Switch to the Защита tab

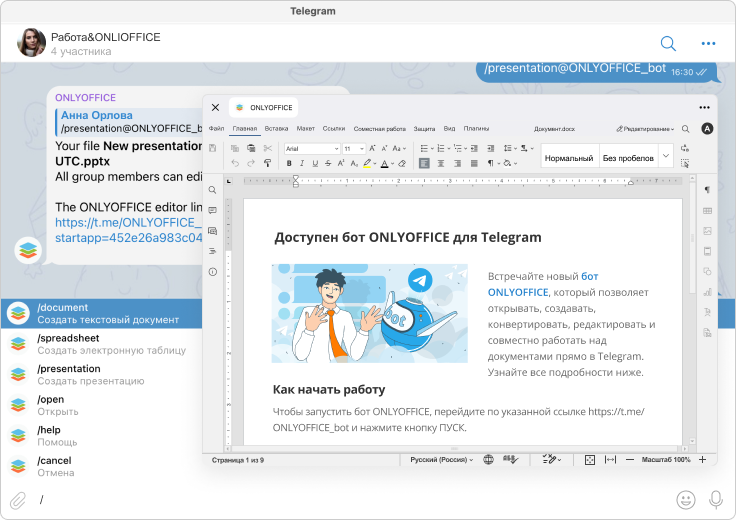pos(424,129)
